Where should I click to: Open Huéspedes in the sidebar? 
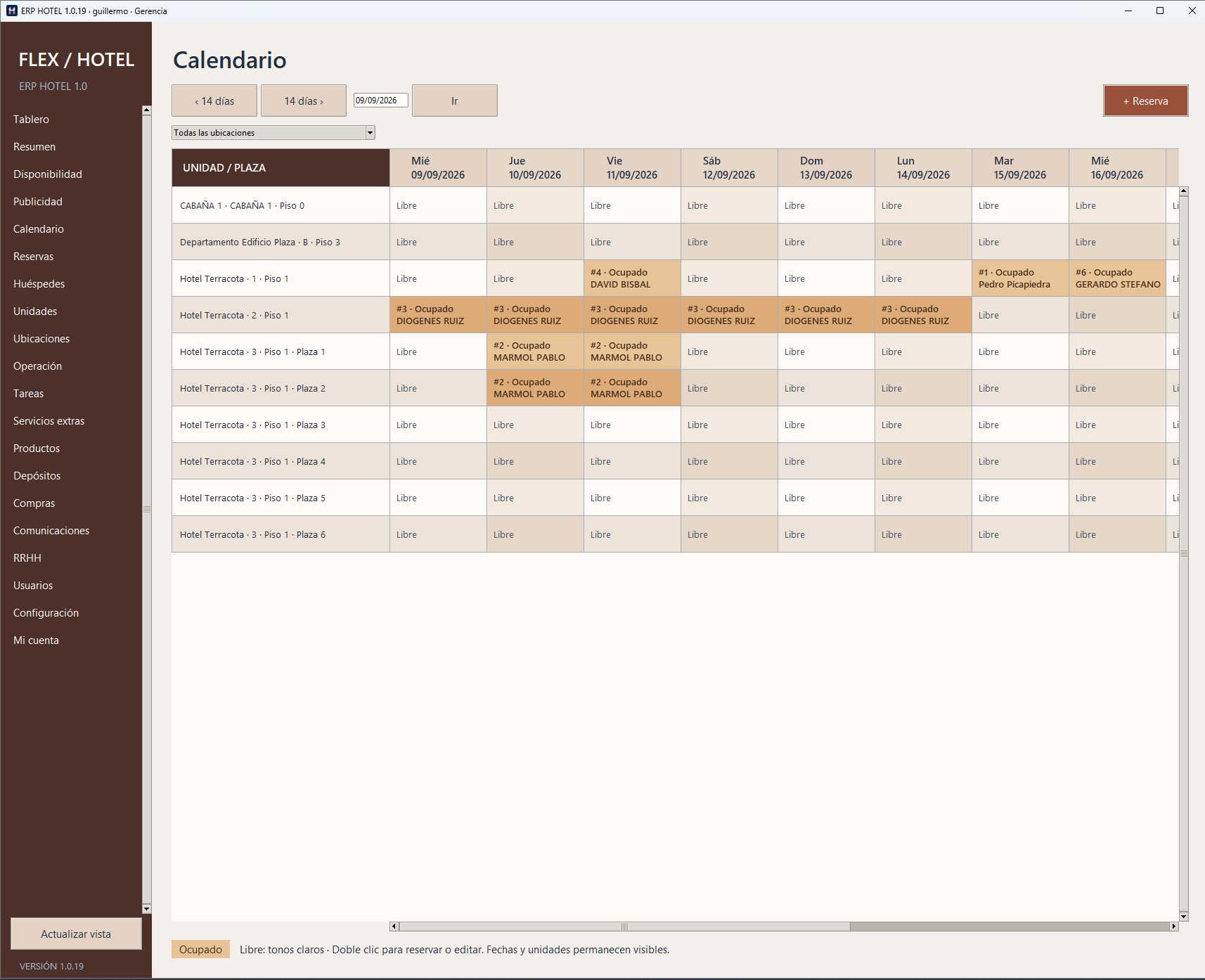[x=39, y=284]
